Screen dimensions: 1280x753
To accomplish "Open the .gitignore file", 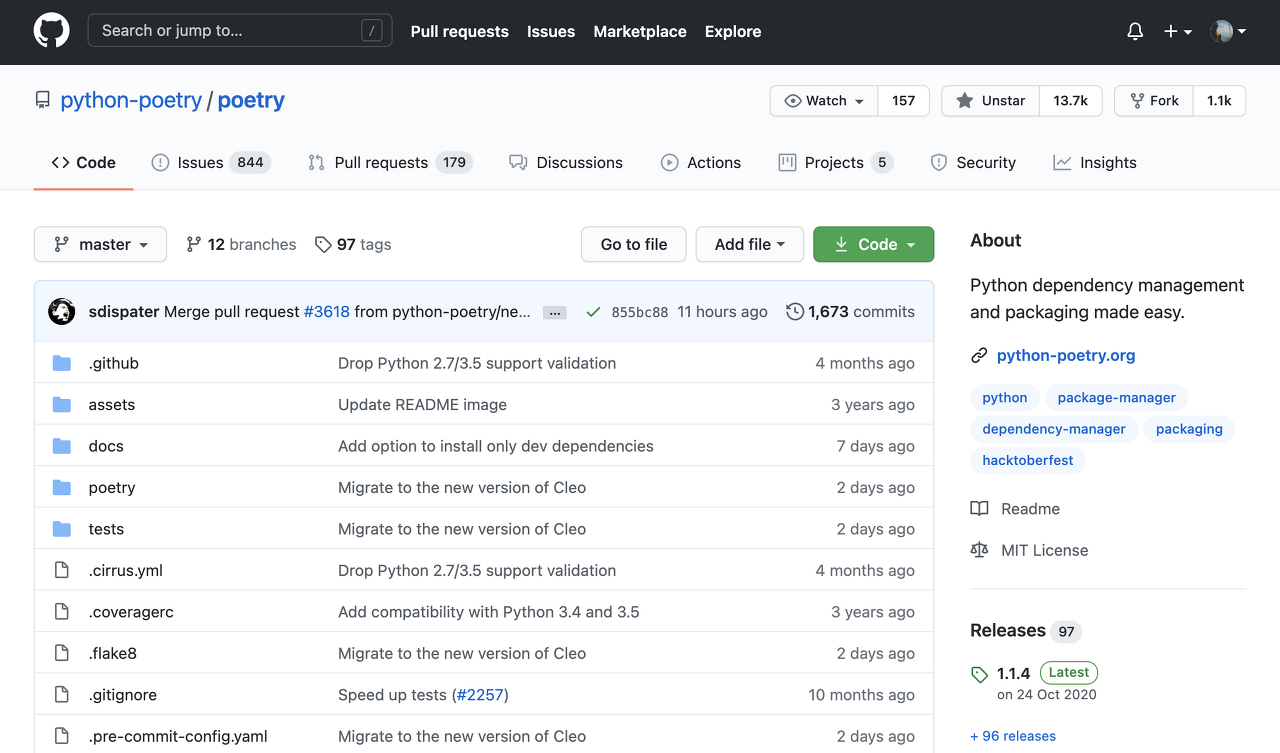I will pyautogui.click(x=123, y=696).
